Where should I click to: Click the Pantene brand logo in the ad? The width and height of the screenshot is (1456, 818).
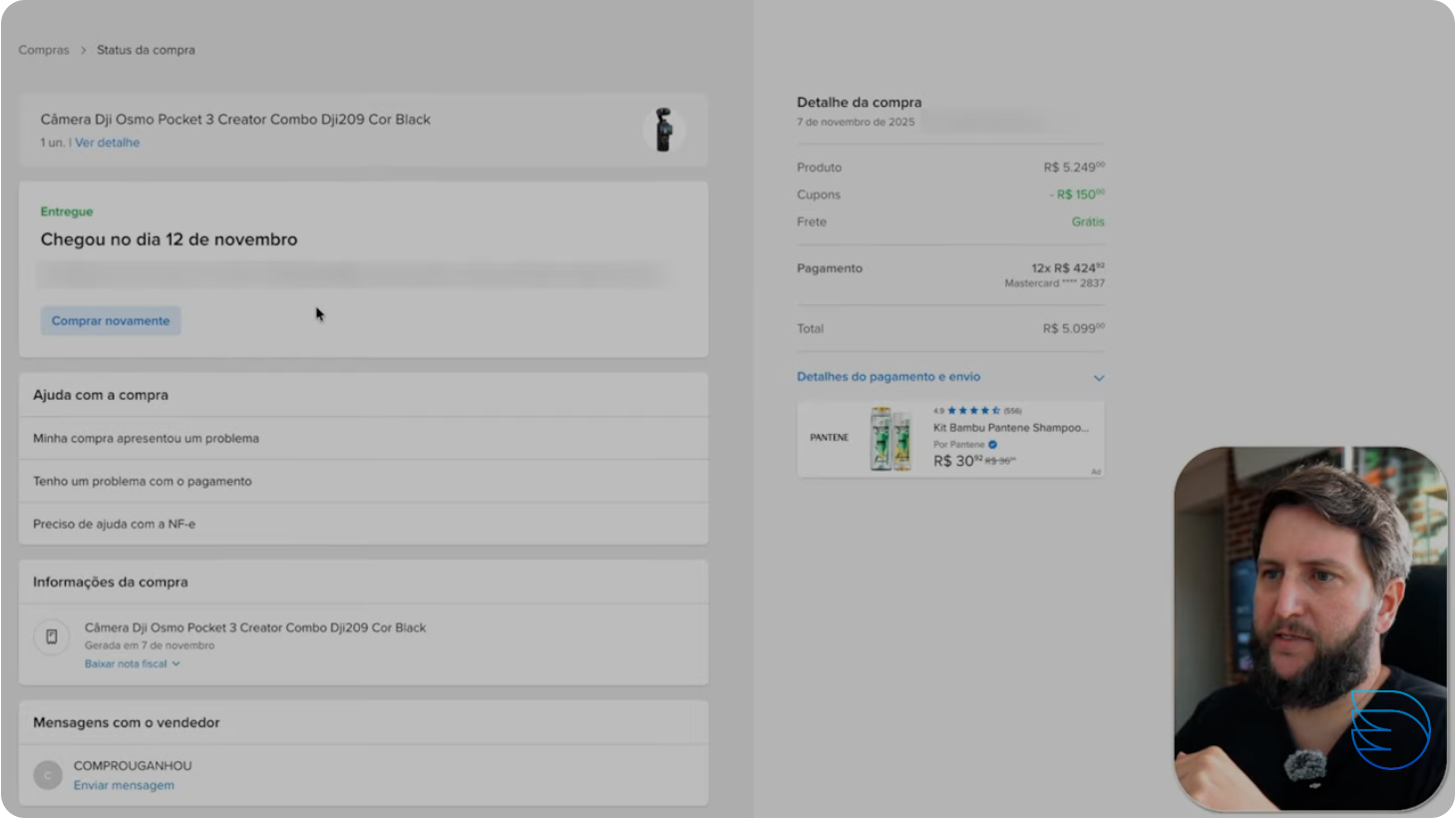830,437
